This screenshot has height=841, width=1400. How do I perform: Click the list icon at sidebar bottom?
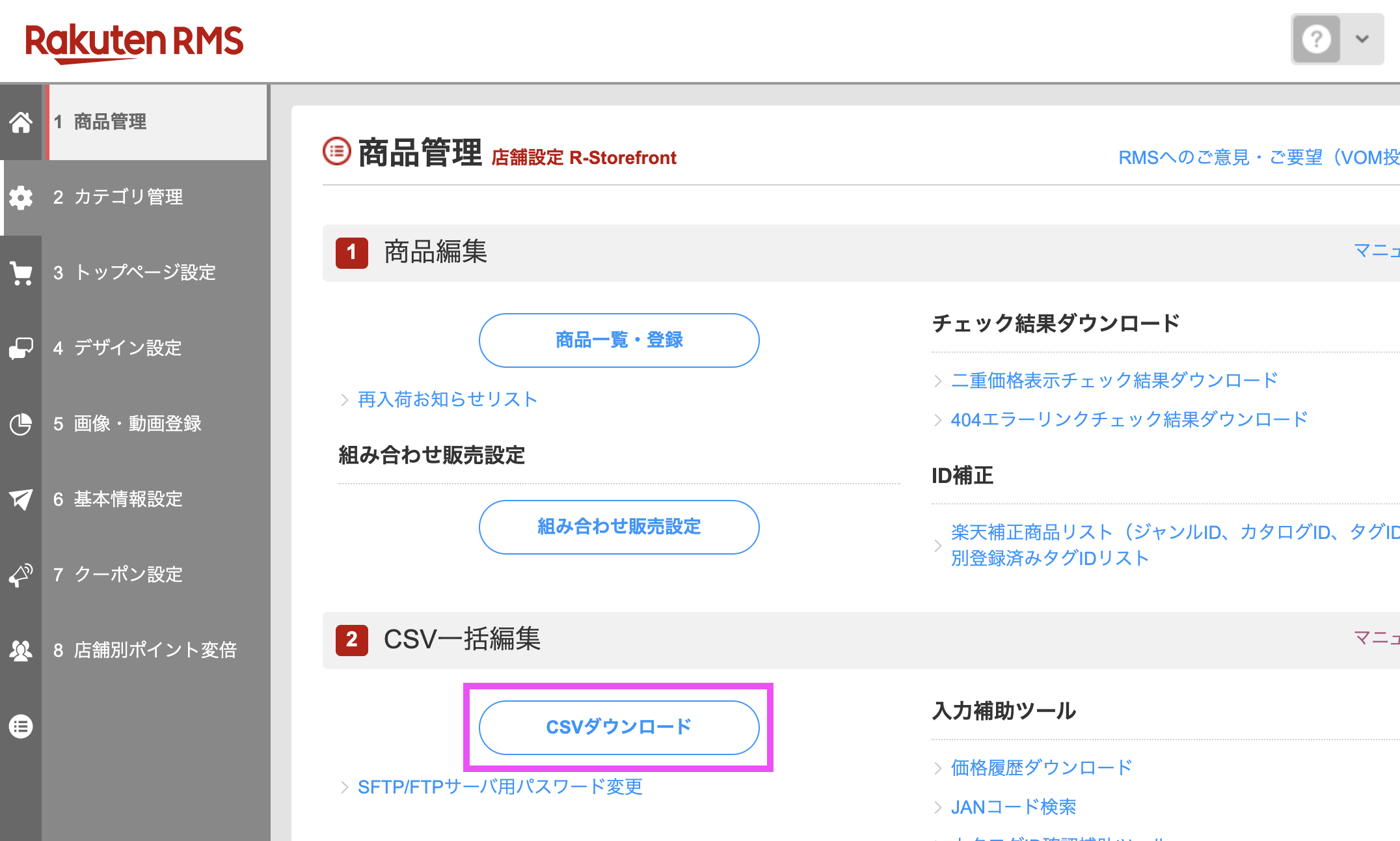pos(21,726)
